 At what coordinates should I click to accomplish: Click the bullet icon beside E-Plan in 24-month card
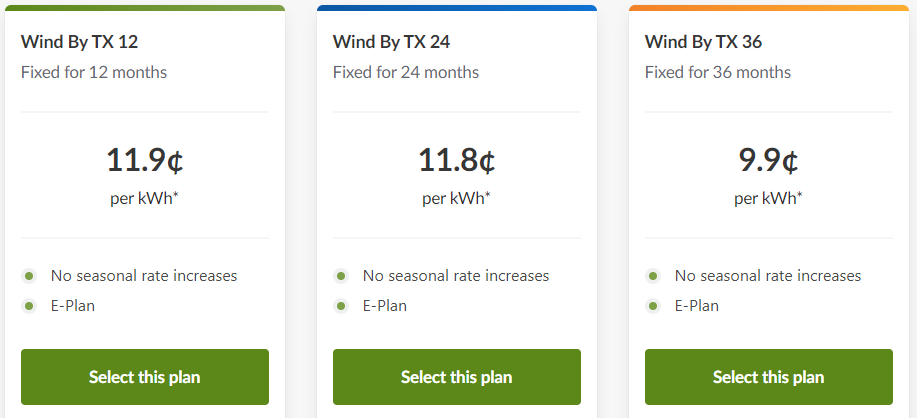pos(342,306)
